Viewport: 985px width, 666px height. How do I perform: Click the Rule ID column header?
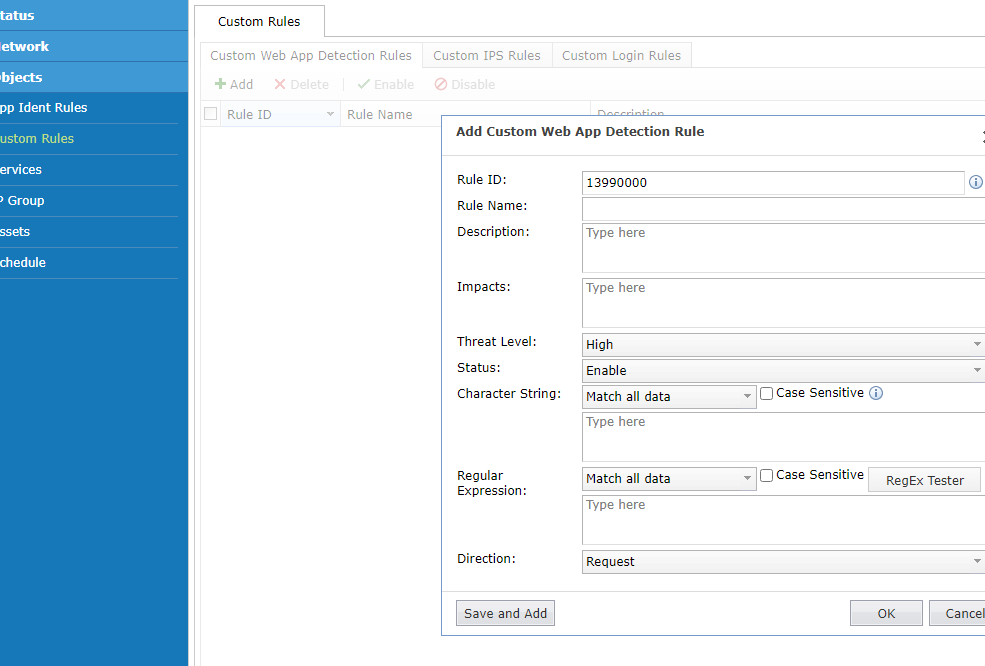coord(280,114)
